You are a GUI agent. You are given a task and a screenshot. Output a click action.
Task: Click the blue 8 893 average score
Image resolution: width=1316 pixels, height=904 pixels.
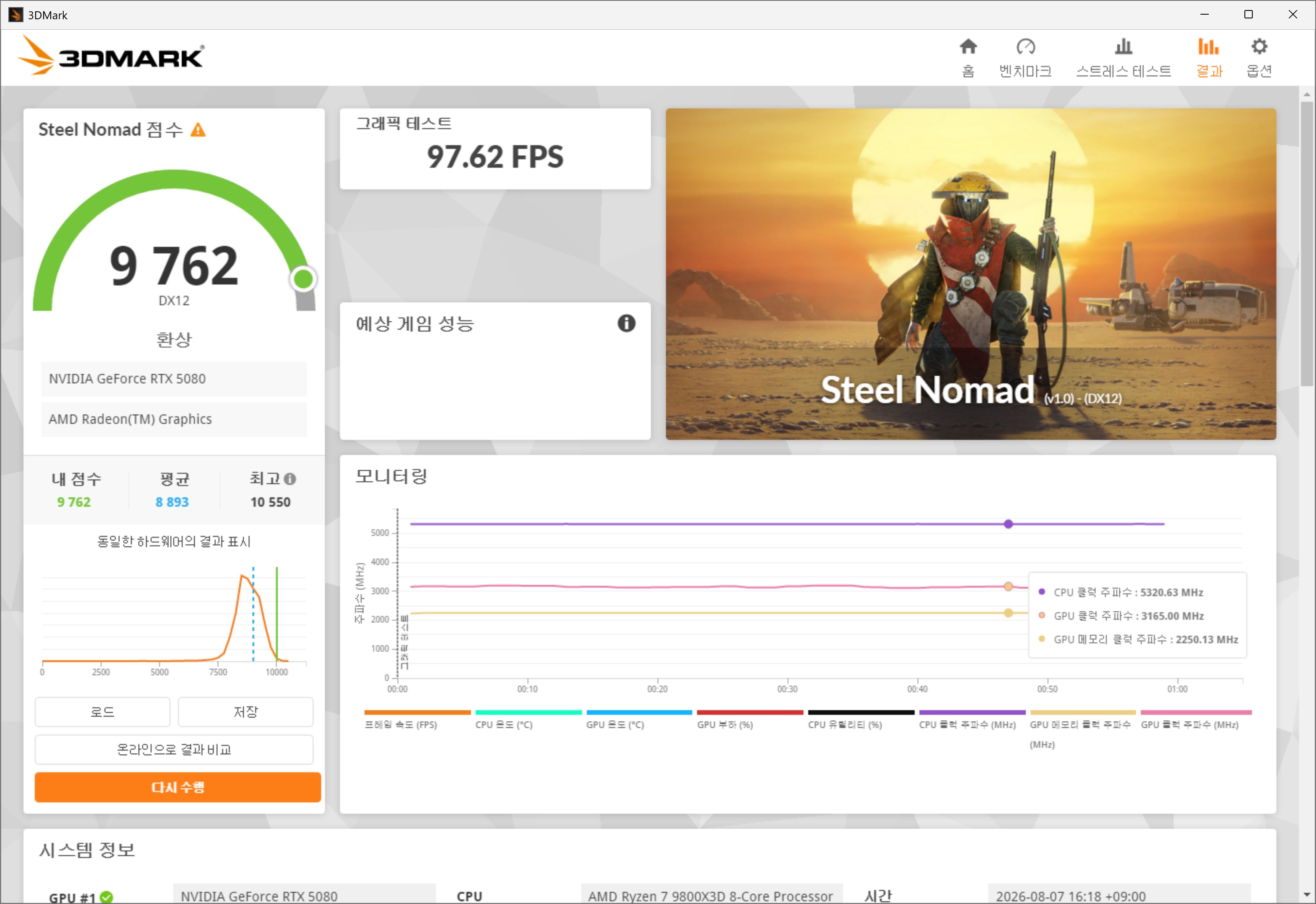(172, 502)
